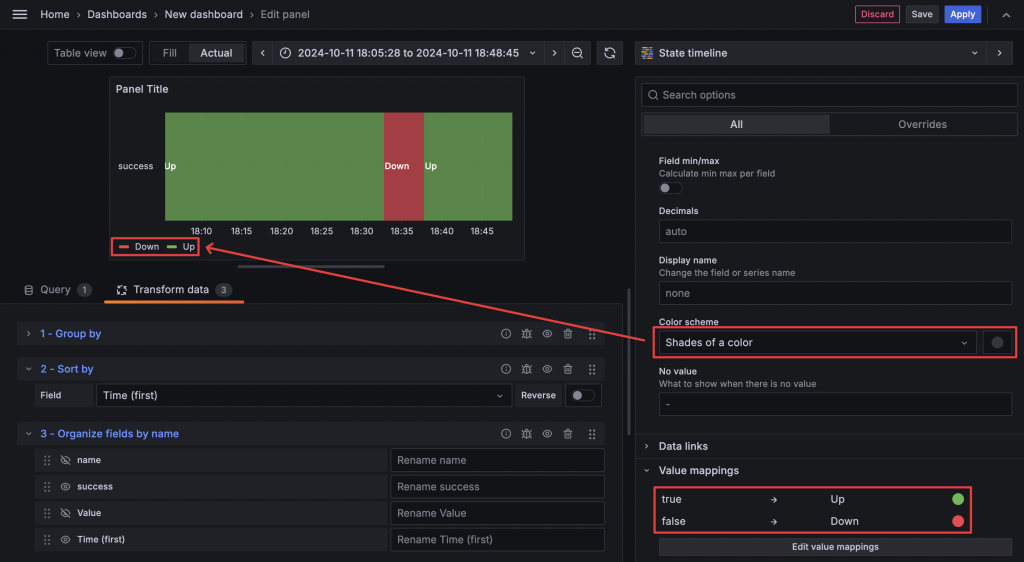Disable Group by transformation eye icon

click(547, 334)
